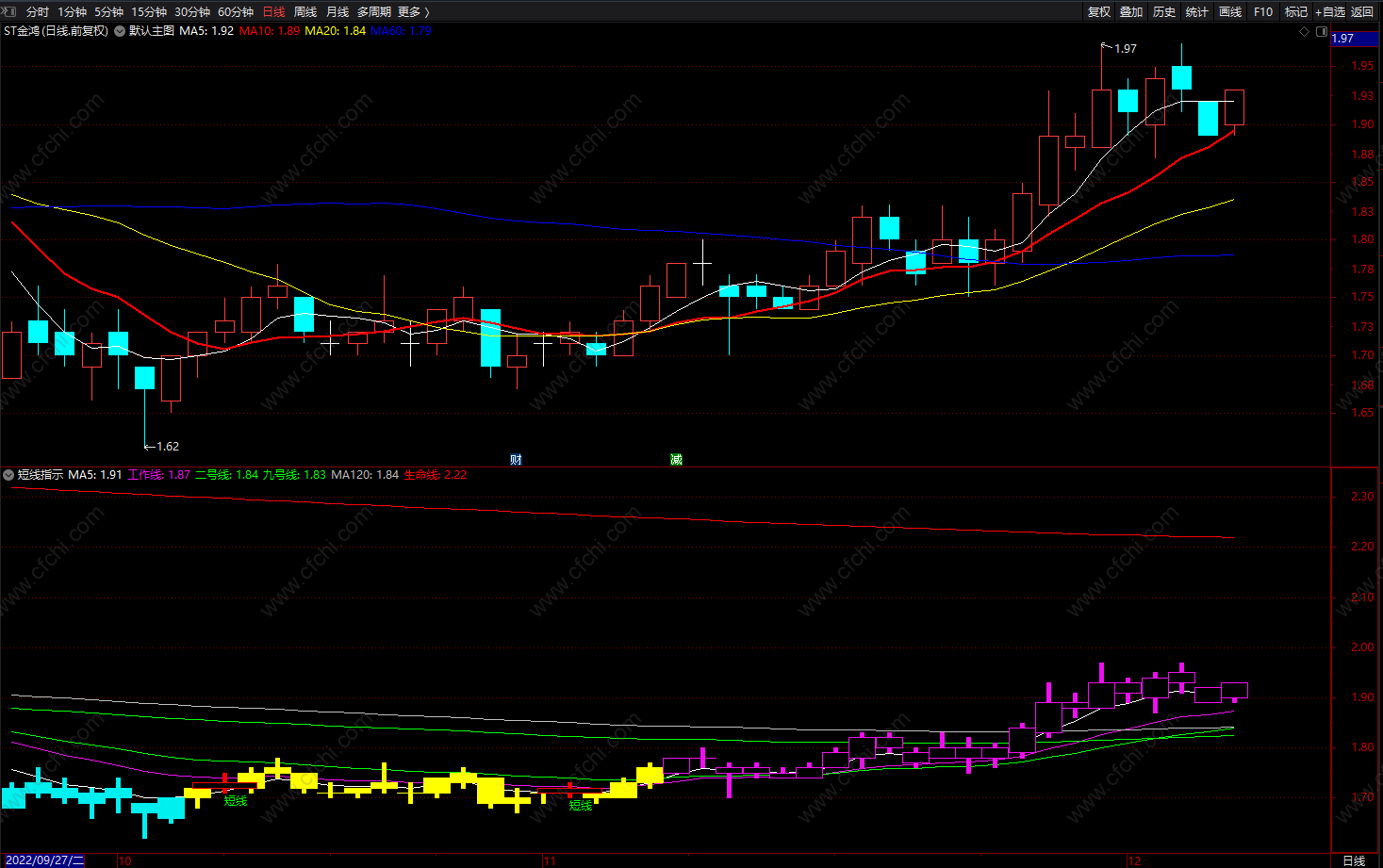This screenshot has height=868, width=1383.
Task: Click the 1.97 high price annotation
Action: point(1126,49)
